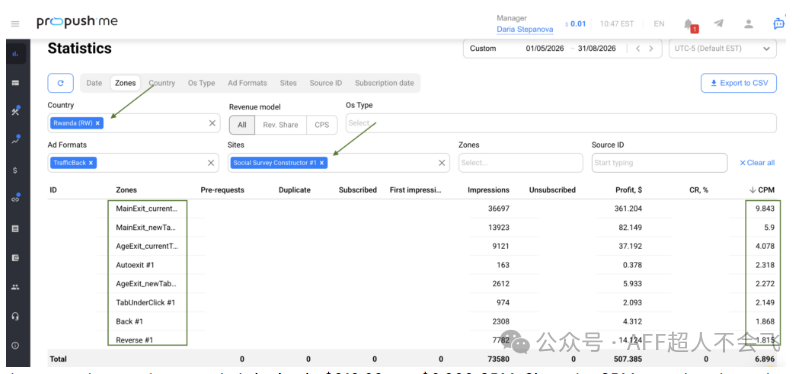Open the Zones filter select dropdown
Screen dimensions: 806x374
(520, 163)
